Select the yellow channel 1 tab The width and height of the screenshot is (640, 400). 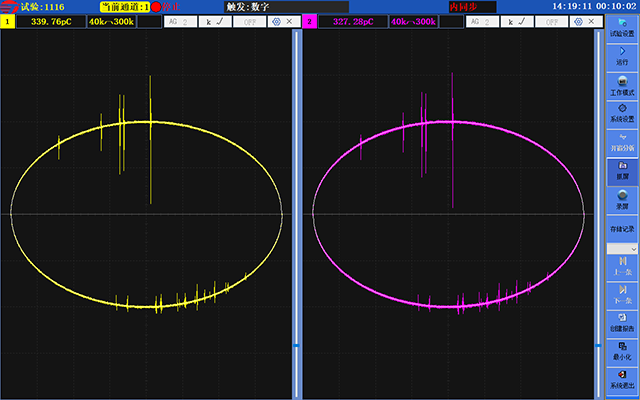[x=7, y=21]
